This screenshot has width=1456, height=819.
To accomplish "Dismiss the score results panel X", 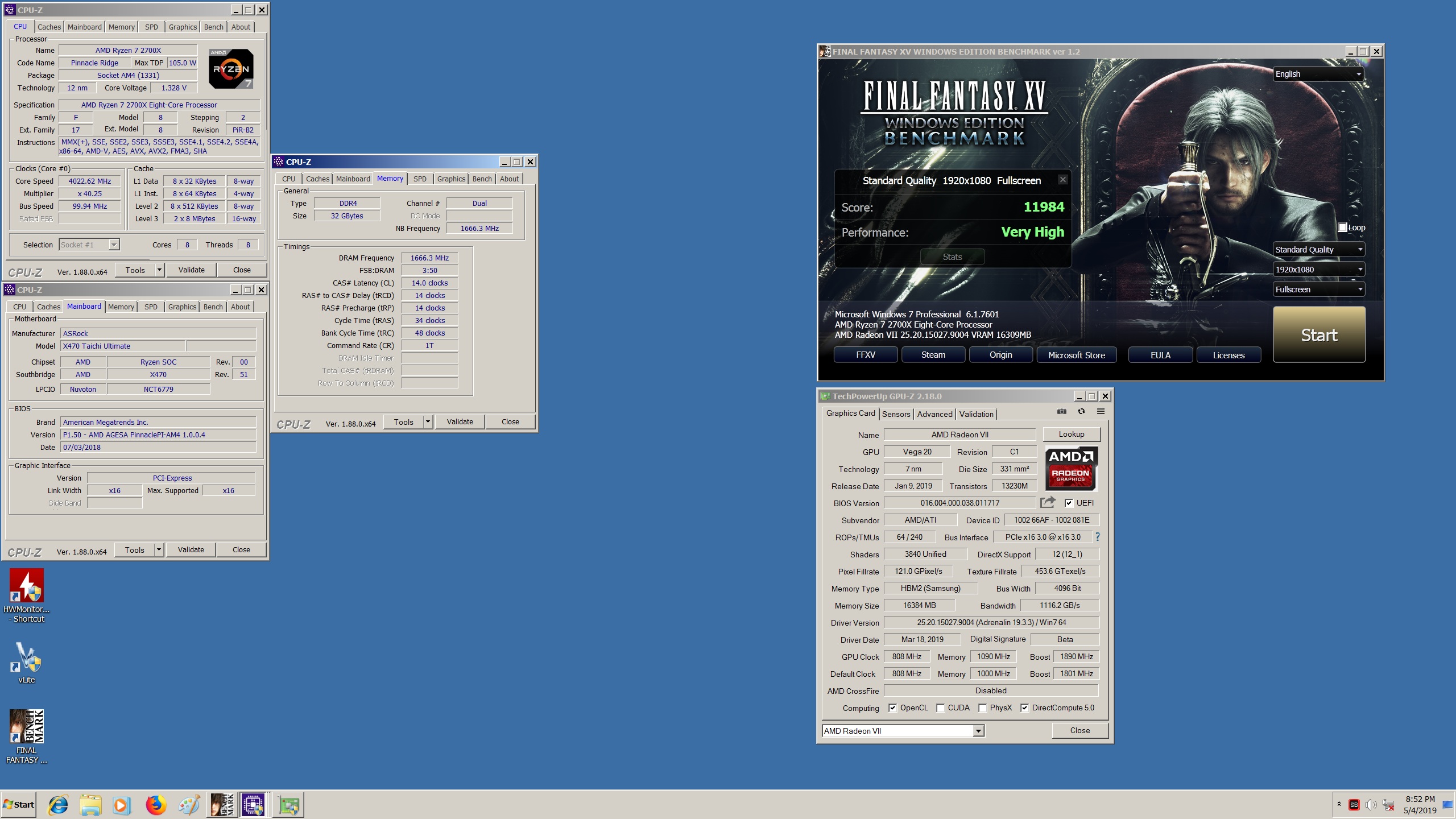I will click(1062, 180).
